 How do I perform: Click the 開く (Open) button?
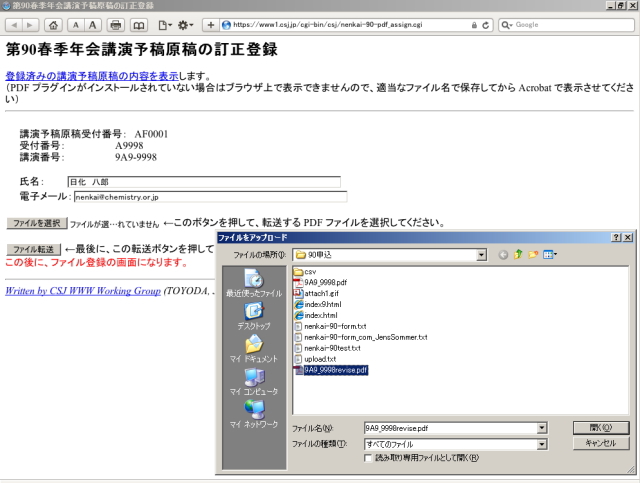(x=600, y=427)
